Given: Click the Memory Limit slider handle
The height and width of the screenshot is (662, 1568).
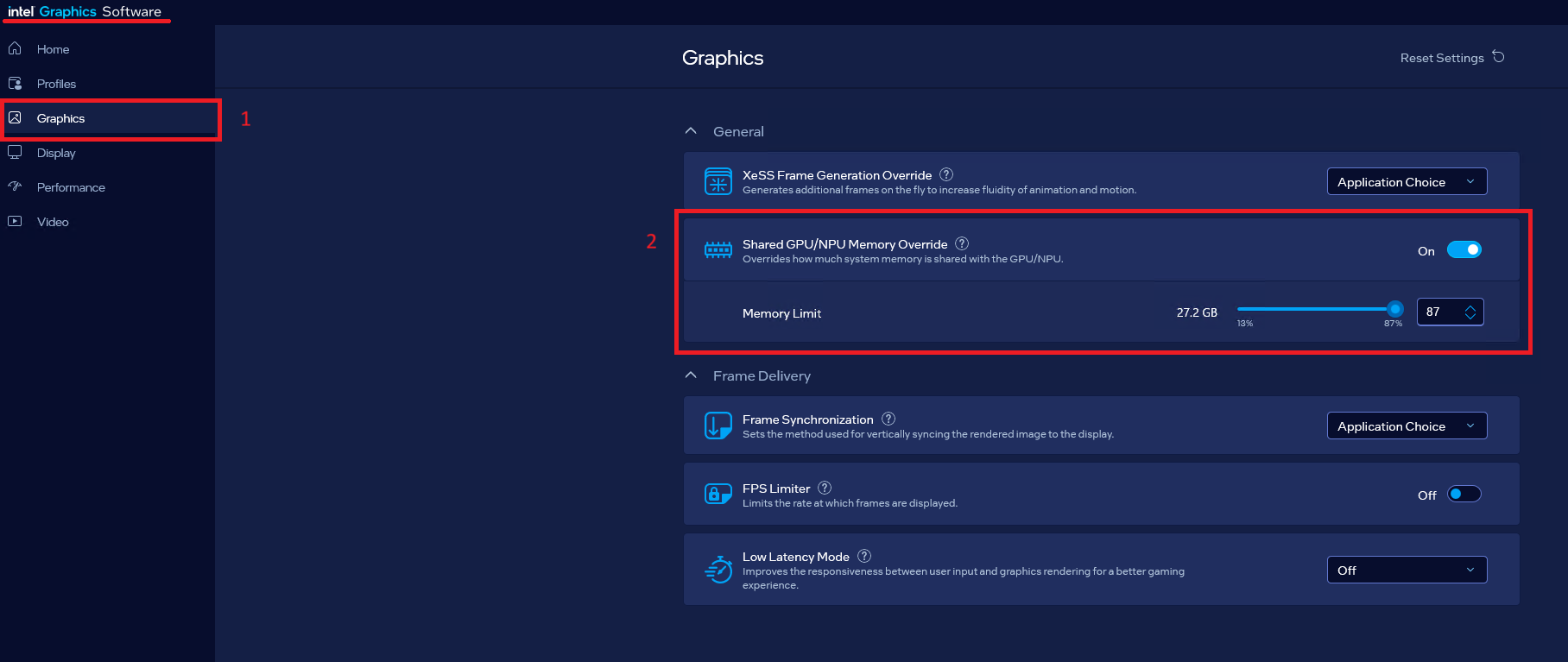Looking at the screenshot, I should (x=1395, y=309).
